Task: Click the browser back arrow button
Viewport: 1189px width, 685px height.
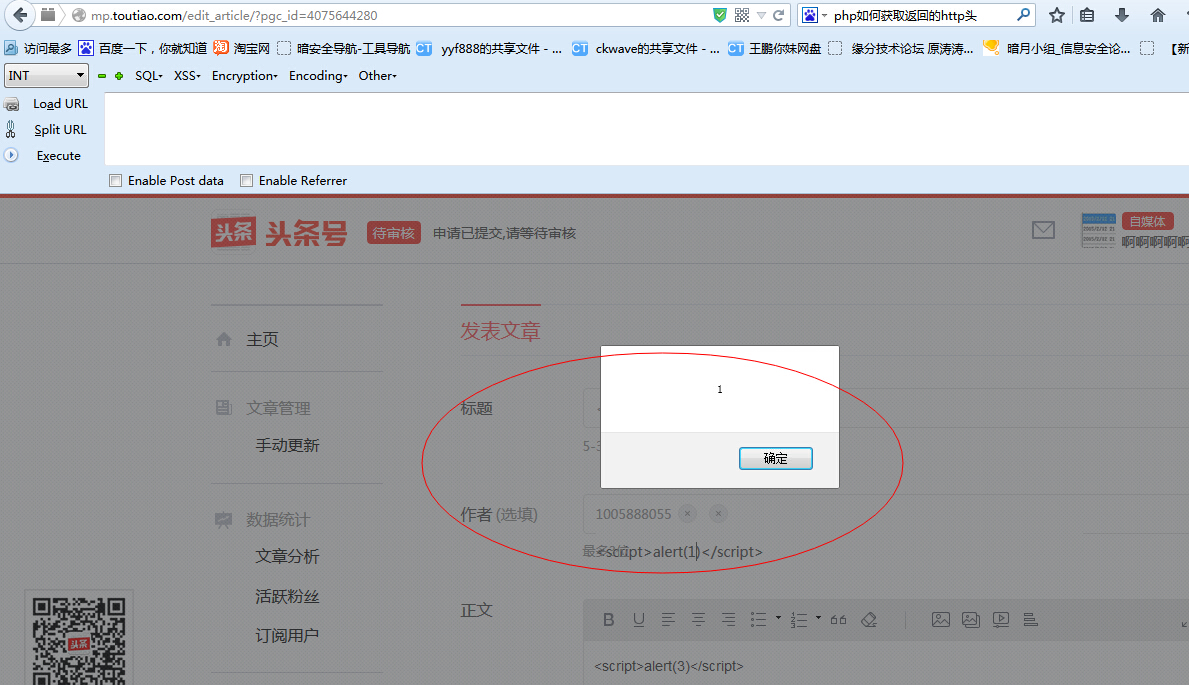Action: (x=20, y=14)
